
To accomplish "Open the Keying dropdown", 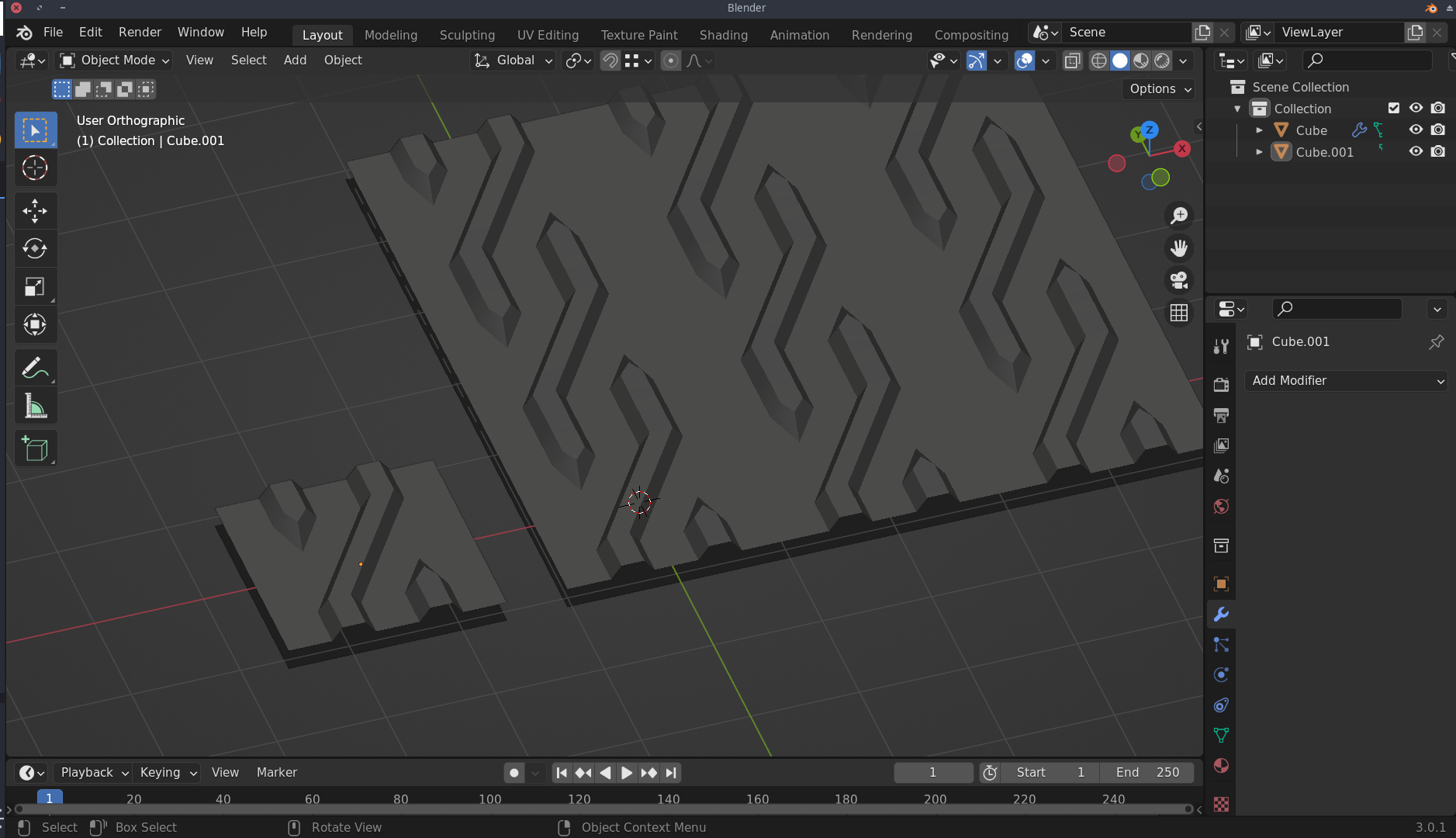I will tap(168, 773).
